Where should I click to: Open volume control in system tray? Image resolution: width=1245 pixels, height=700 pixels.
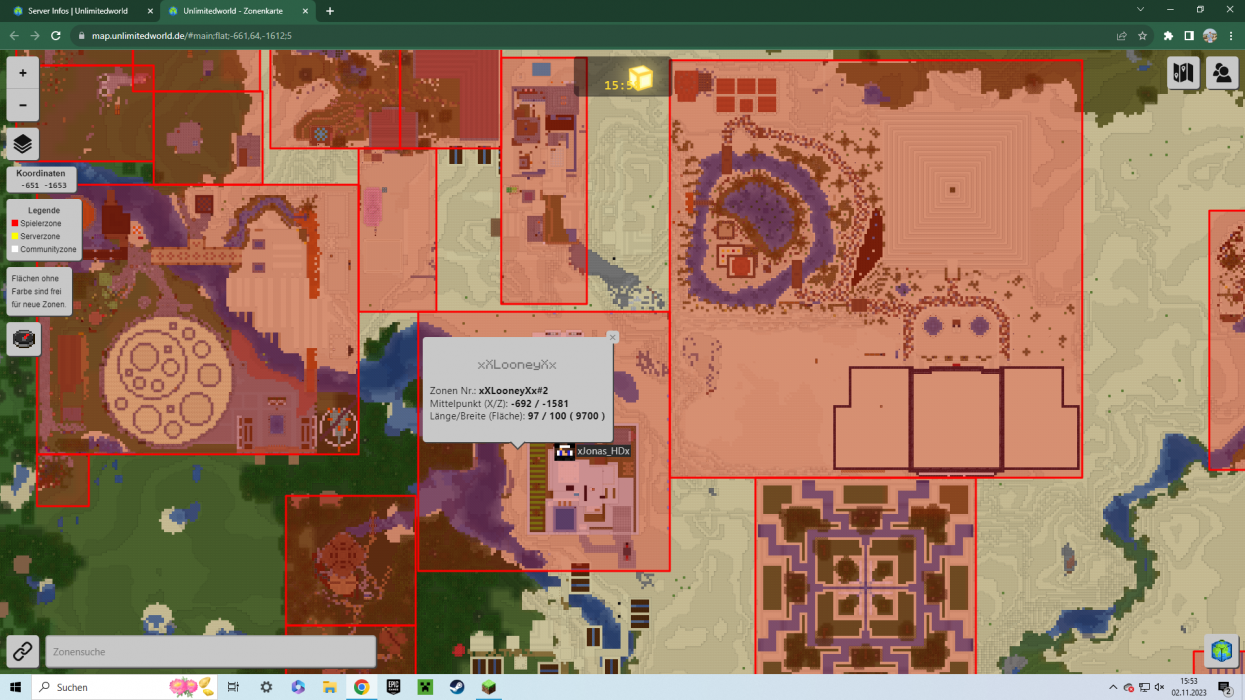coord(1160,687)
